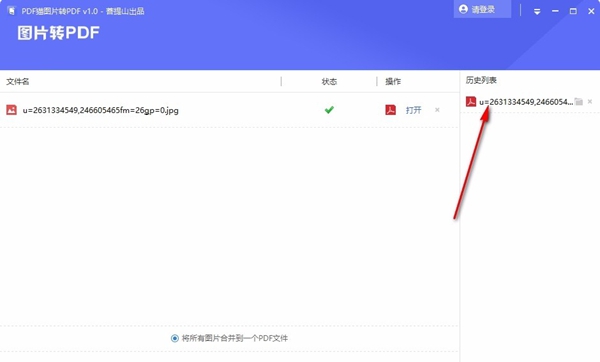Image resolution: width=600 pixels, height=362 pixels.
Task: Click the 状态 column header
Action: (x=329, y=81)
